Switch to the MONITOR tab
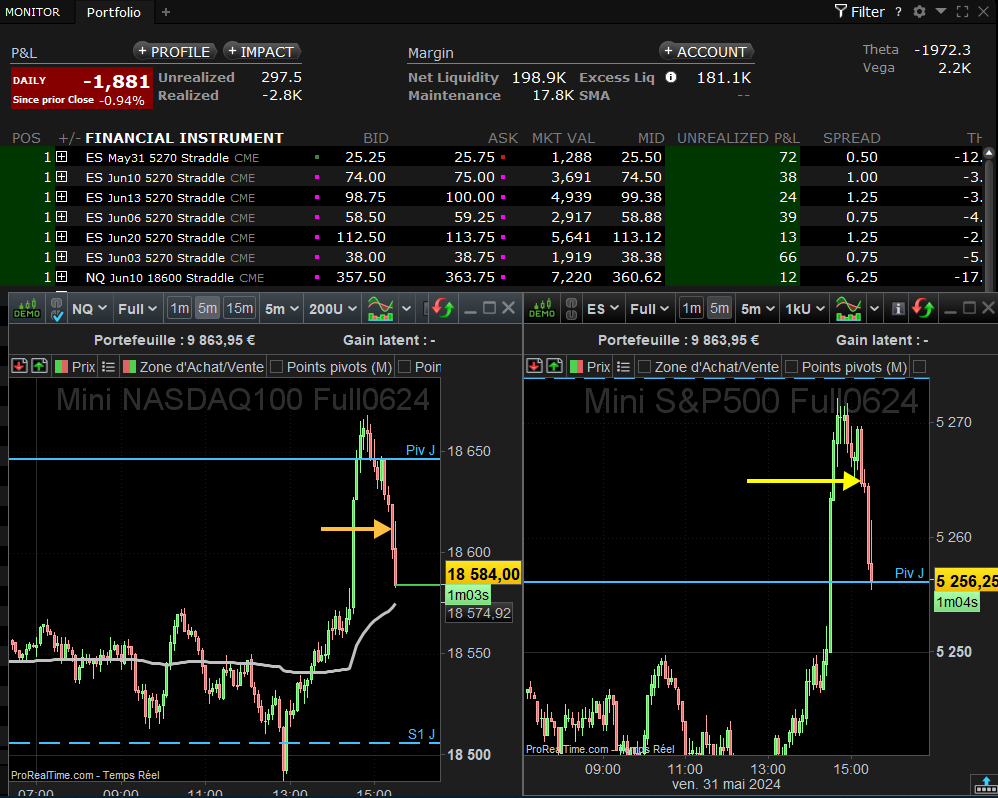Viewport: 998px width, 798px height. coord(32,12)
